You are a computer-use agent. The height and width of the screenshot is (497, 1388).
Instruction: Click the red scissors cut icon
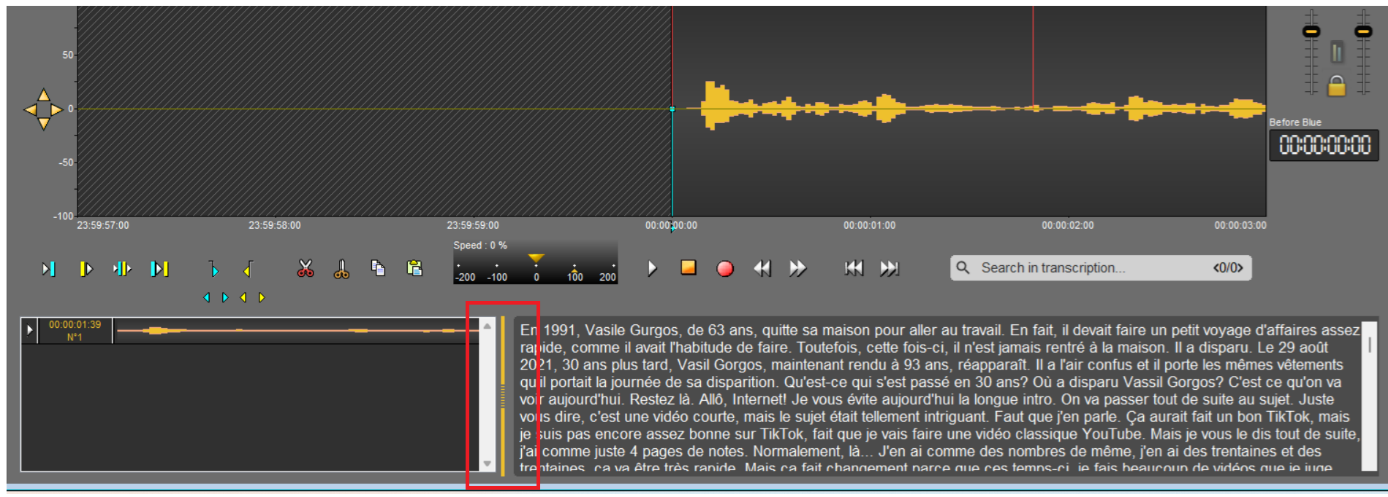[306, 268]
